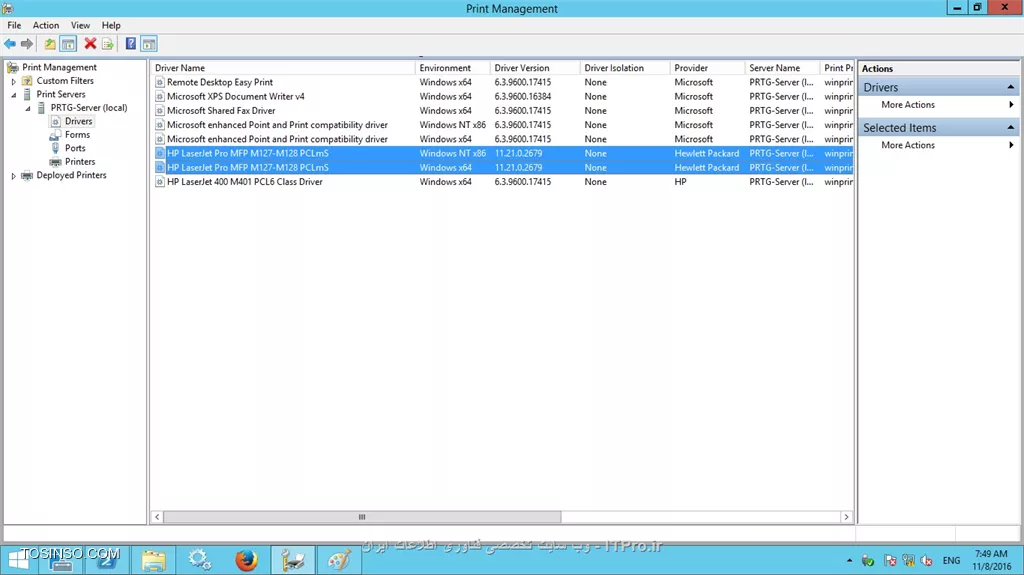Expand the Deployed Printers node
This screenshot has height=575, width=1024.
click(x=14, y=176)
